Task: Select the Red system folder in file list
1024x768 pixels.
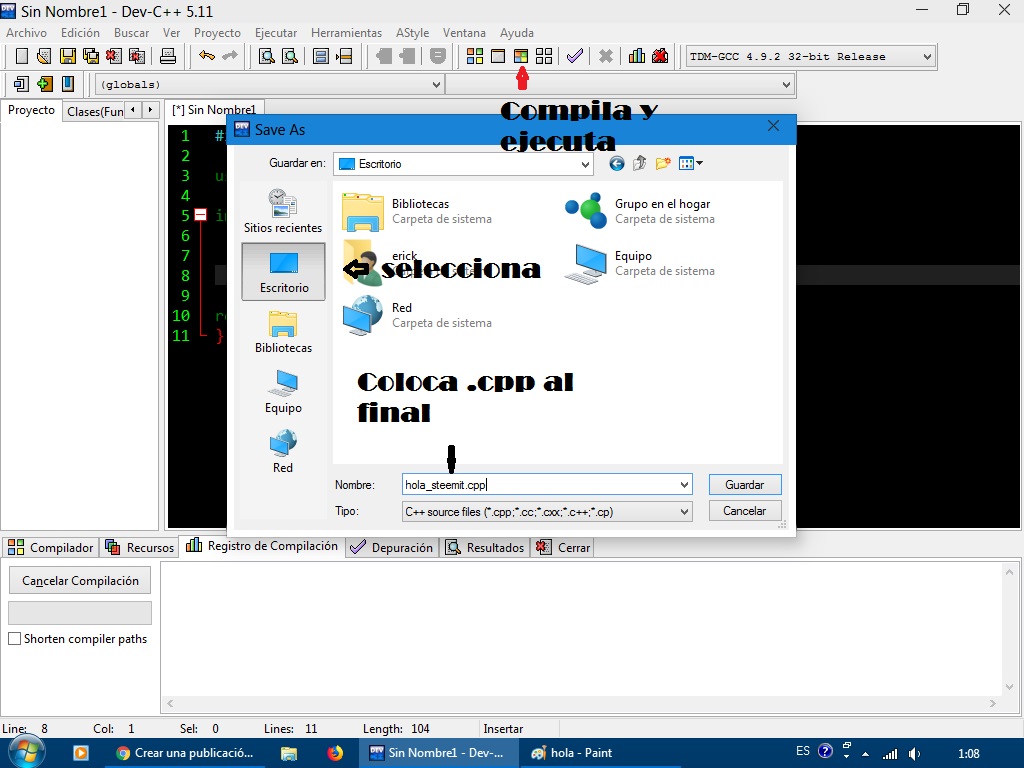Action: [418, 315]
